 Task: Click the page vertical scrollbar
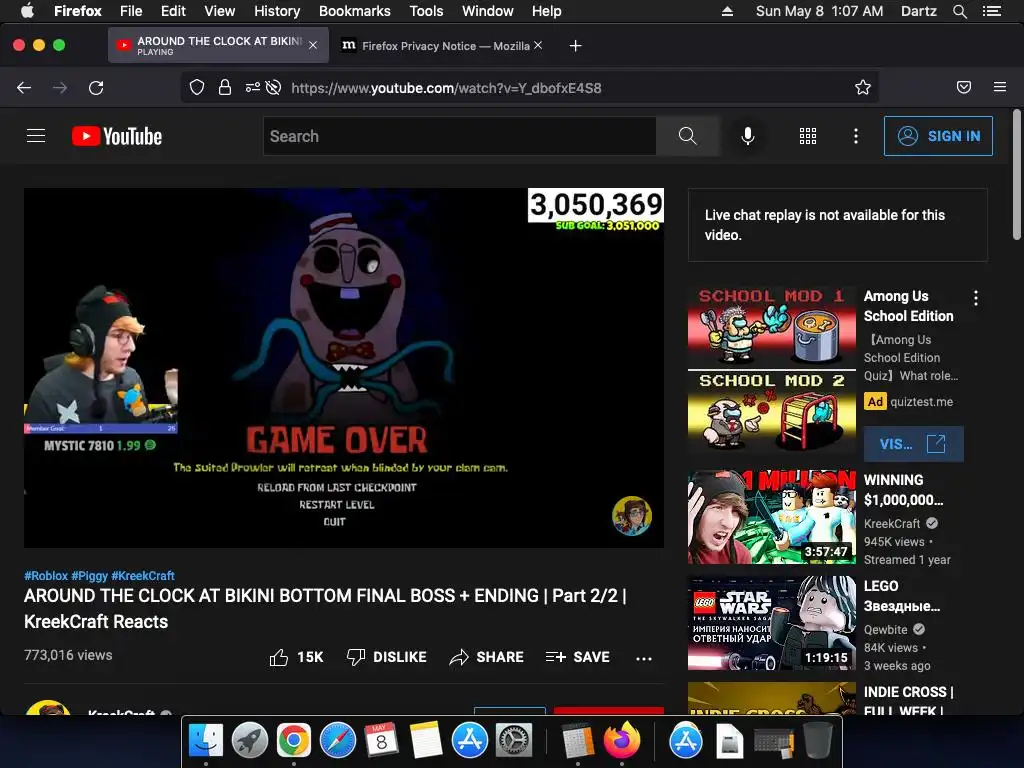coord(1016,174)
